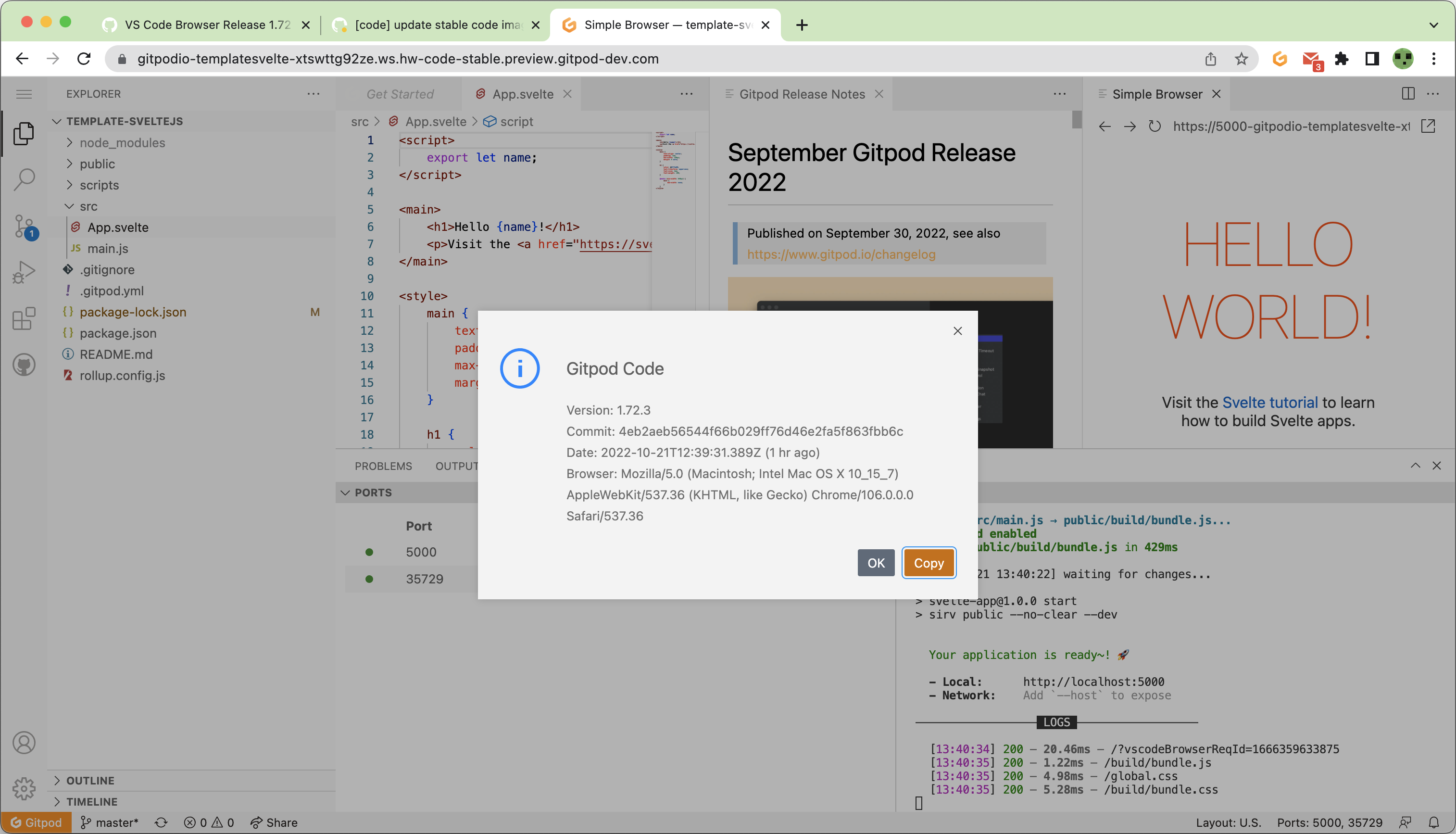Open GitHub view in activity bar
The width and height of the screenshot is (1456, 834).
tap(24, 365)
